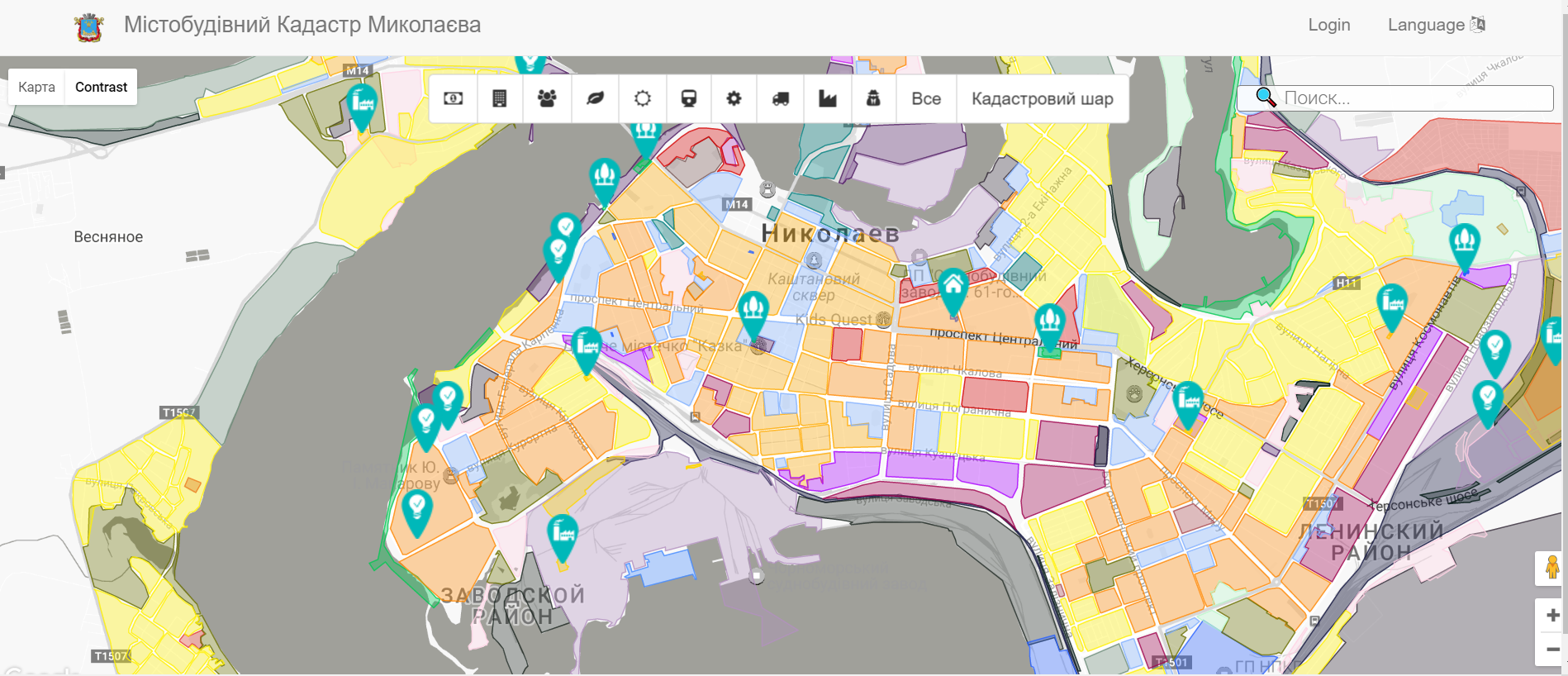Select the leaf ecology category filter
The image size is (1568, 676).
click(x=595, y=98)
